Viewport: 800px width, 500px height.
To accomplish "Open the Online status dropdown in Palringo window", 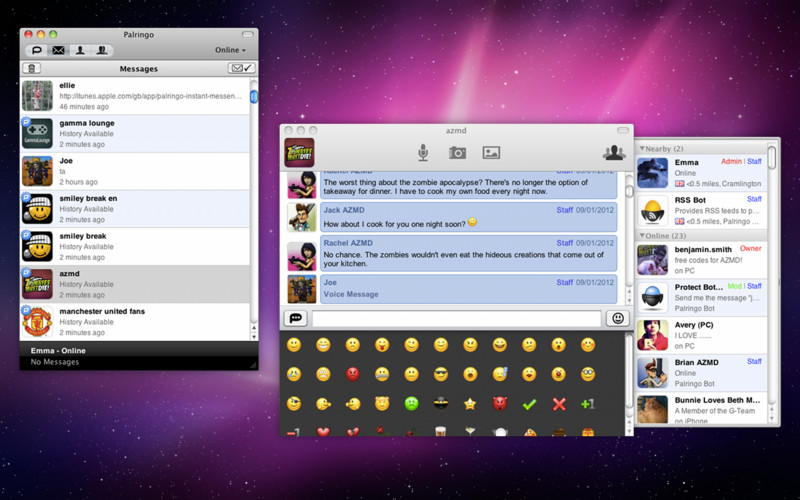I will pos(230,50).
